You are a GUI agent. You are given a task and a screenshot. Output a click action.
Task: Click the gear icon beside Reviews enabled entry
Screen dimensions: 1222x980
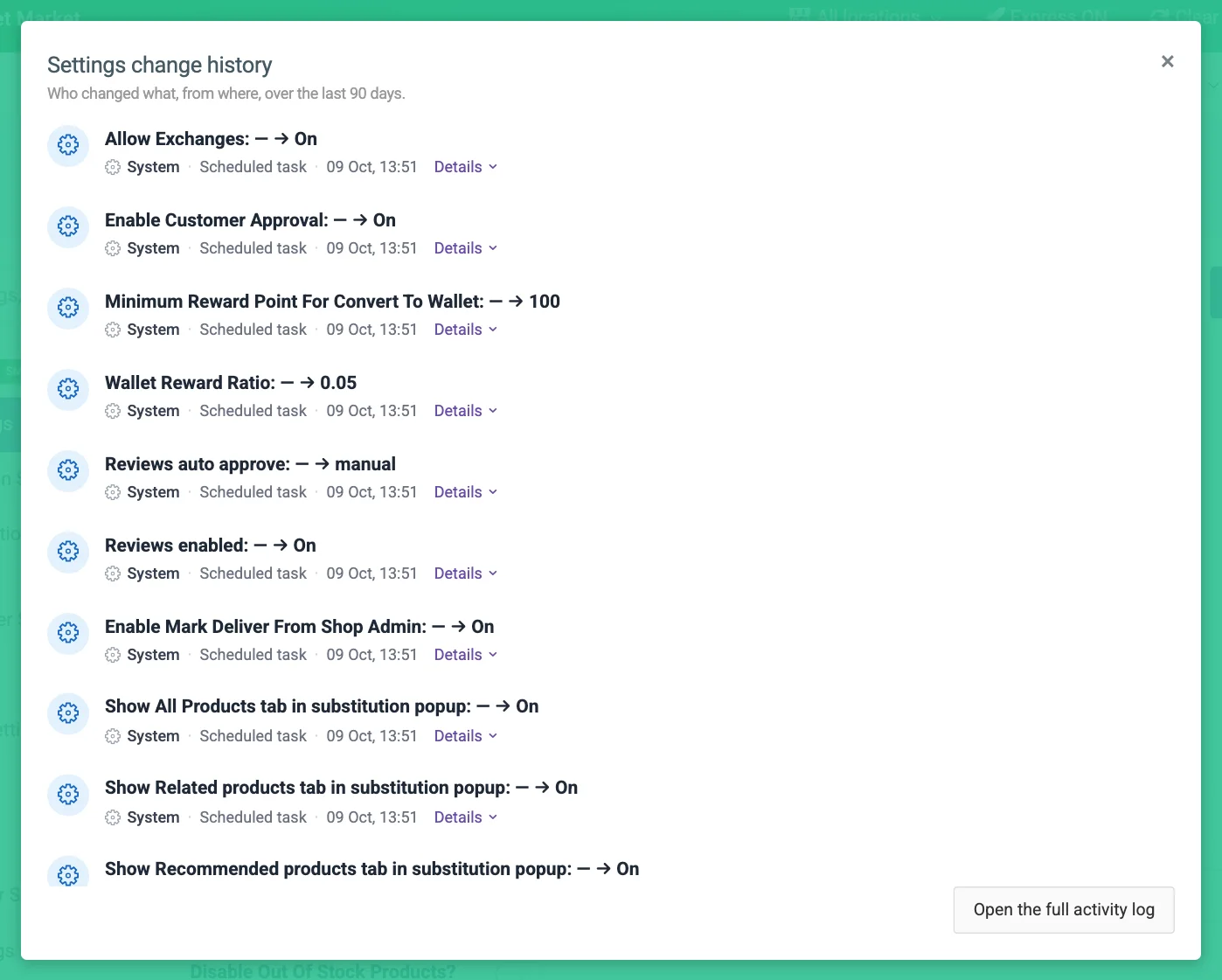click(68, 552)
